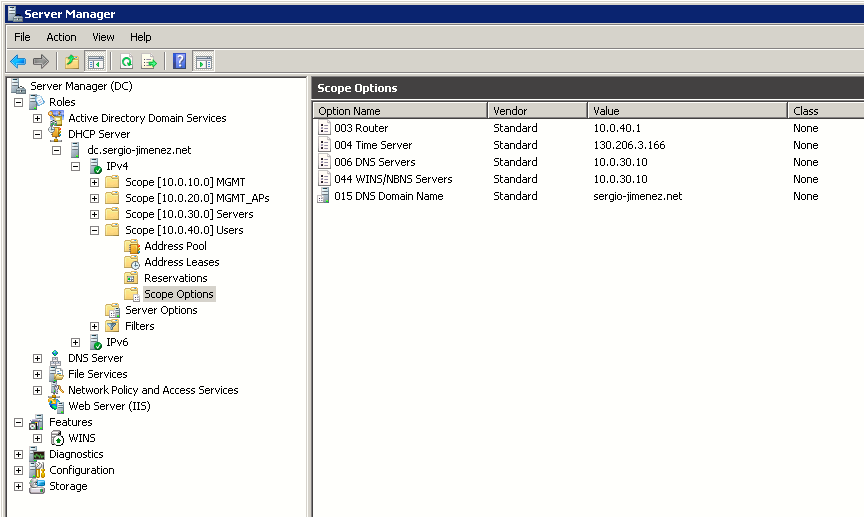This screenshot has height=517, width=864.
Task: Collapse the DHCP Server node
Action: (37, 134)
